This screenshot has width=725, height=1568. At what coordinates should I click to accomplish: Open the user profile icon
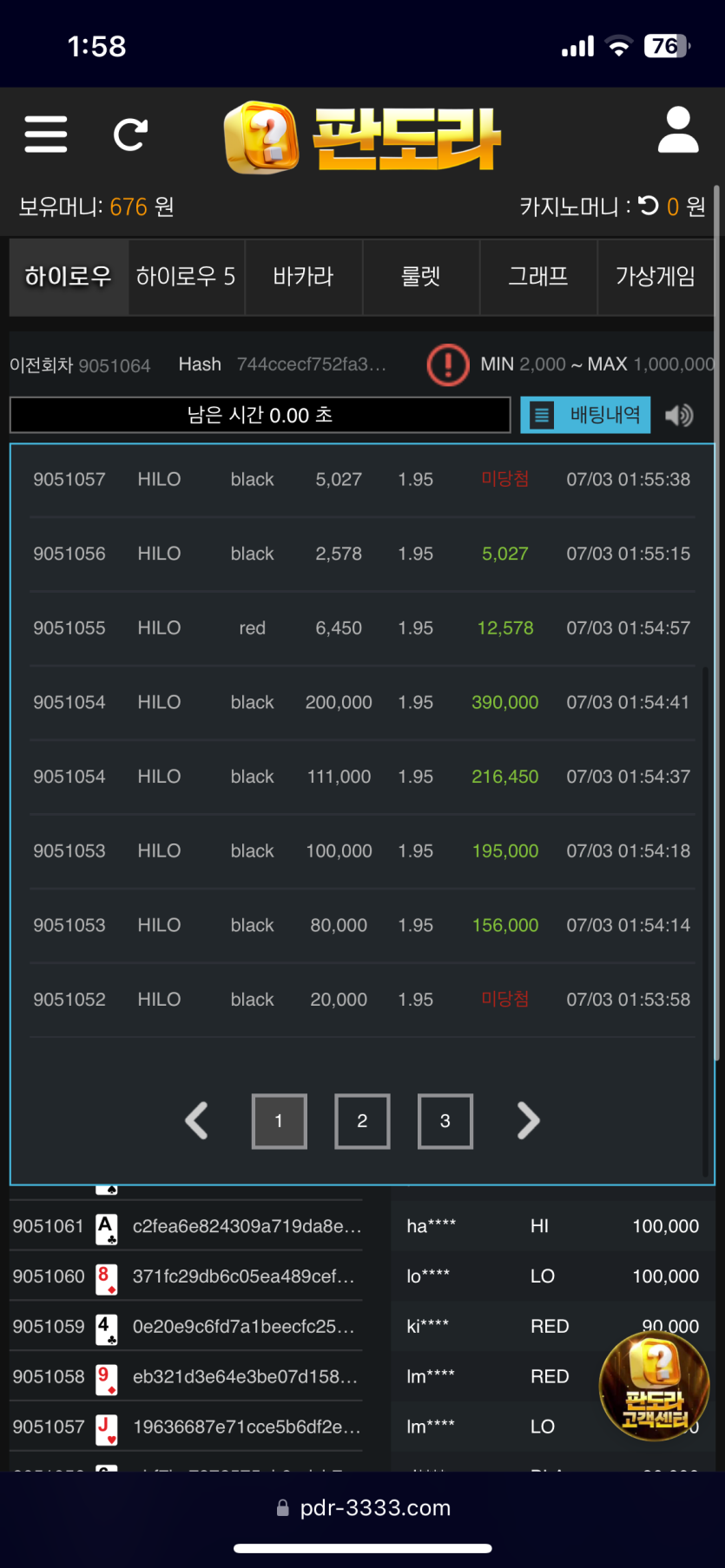click(x=678, y=131)
